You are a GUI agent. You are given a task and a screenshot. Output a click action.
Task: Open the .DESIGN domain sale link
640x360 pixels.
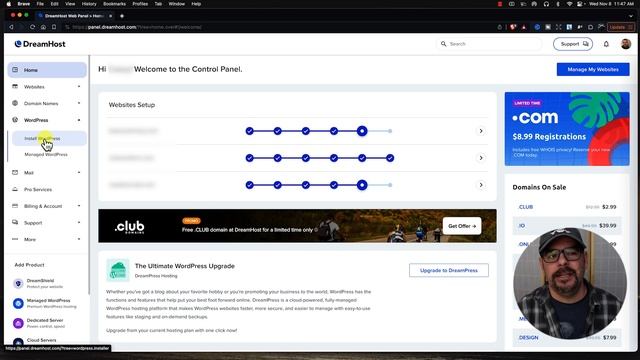click(528, 338)
